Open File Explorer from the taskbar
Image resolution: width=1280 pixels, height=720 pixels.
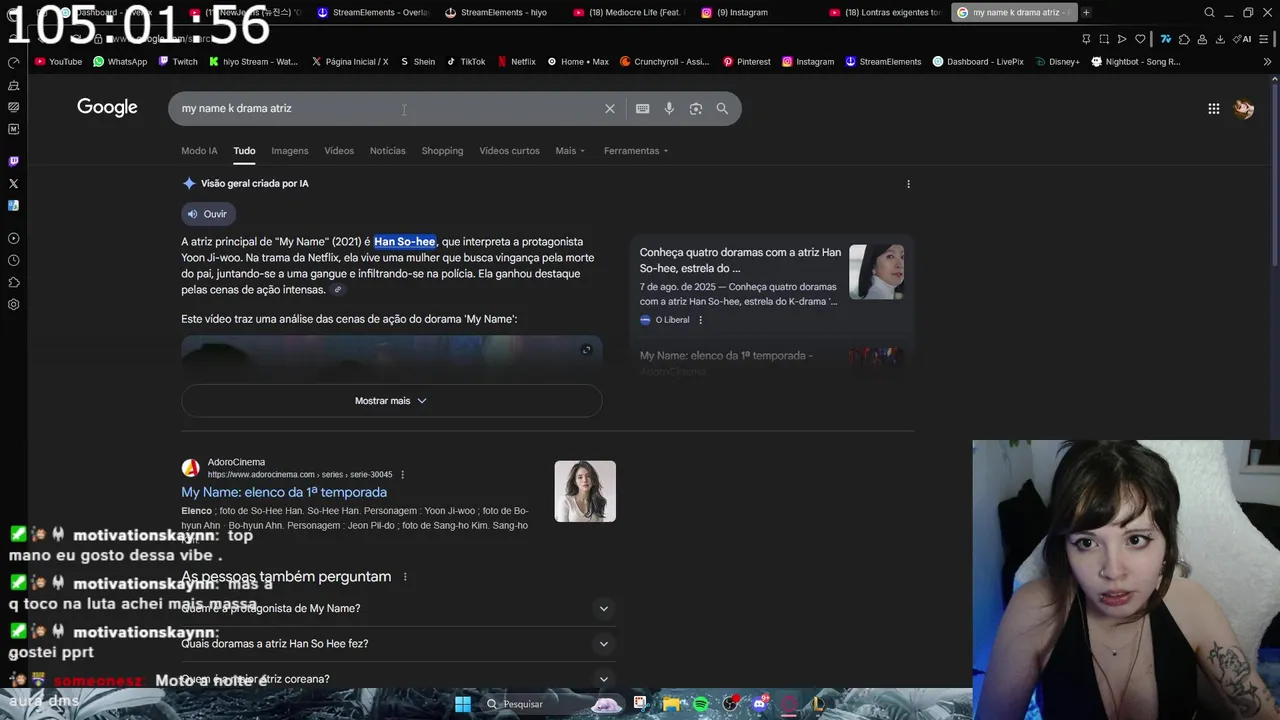[x=672, y=704]
